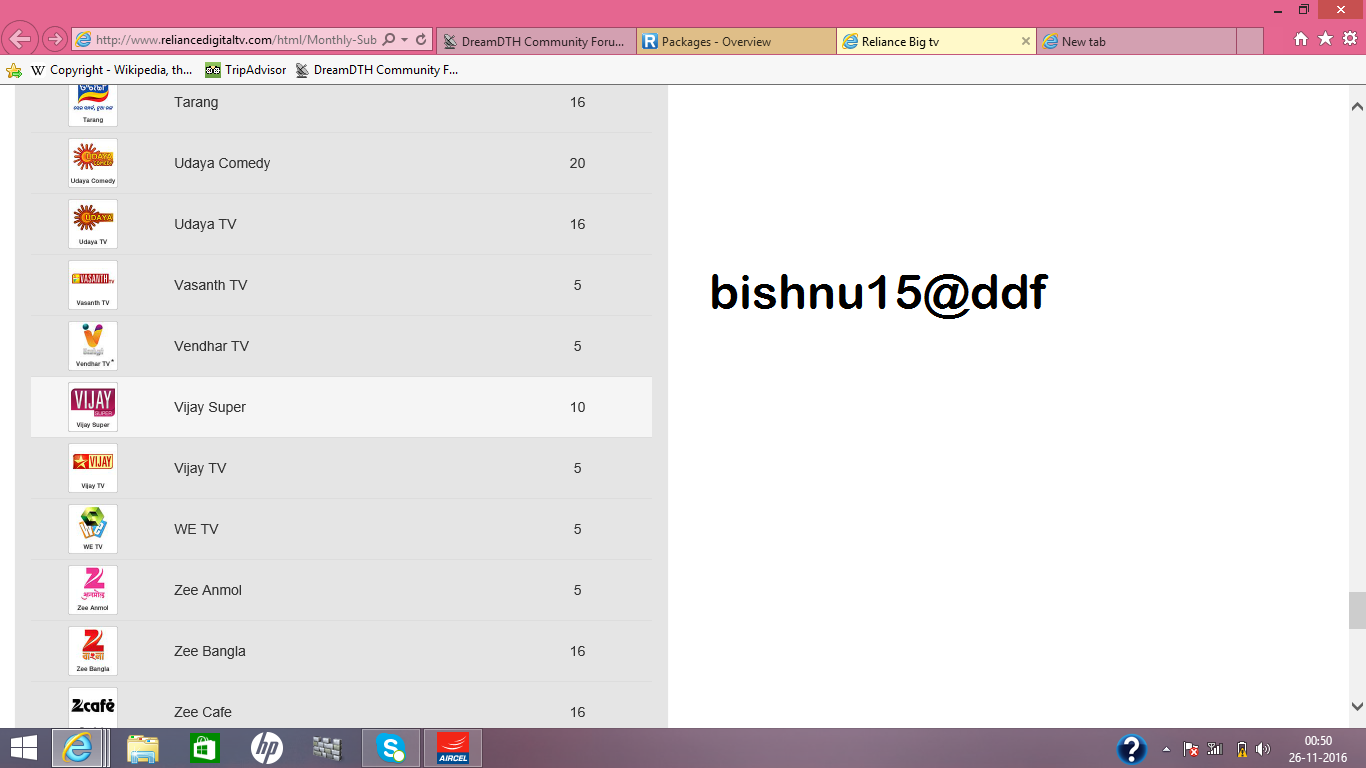The image size is (1366, 768).
Task: Click the Vijay TV channel logo
Action: pyautogui.click(x=93, y=468)
